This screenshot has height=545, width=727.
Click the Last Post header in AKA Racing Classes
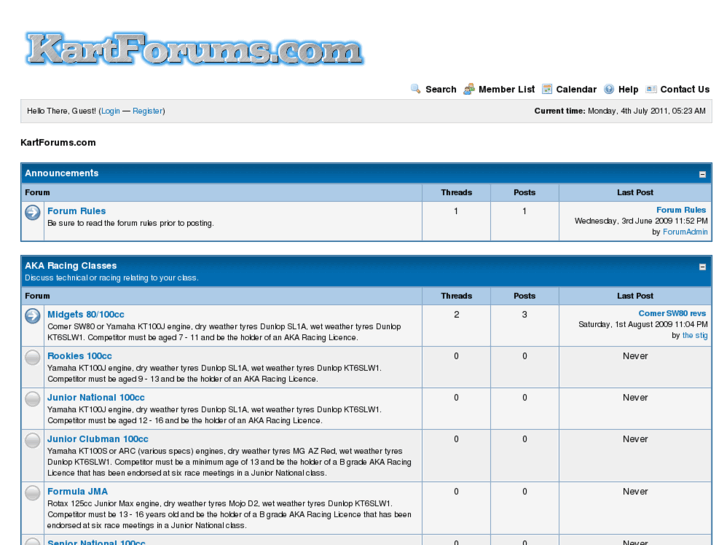pos(635,295)
